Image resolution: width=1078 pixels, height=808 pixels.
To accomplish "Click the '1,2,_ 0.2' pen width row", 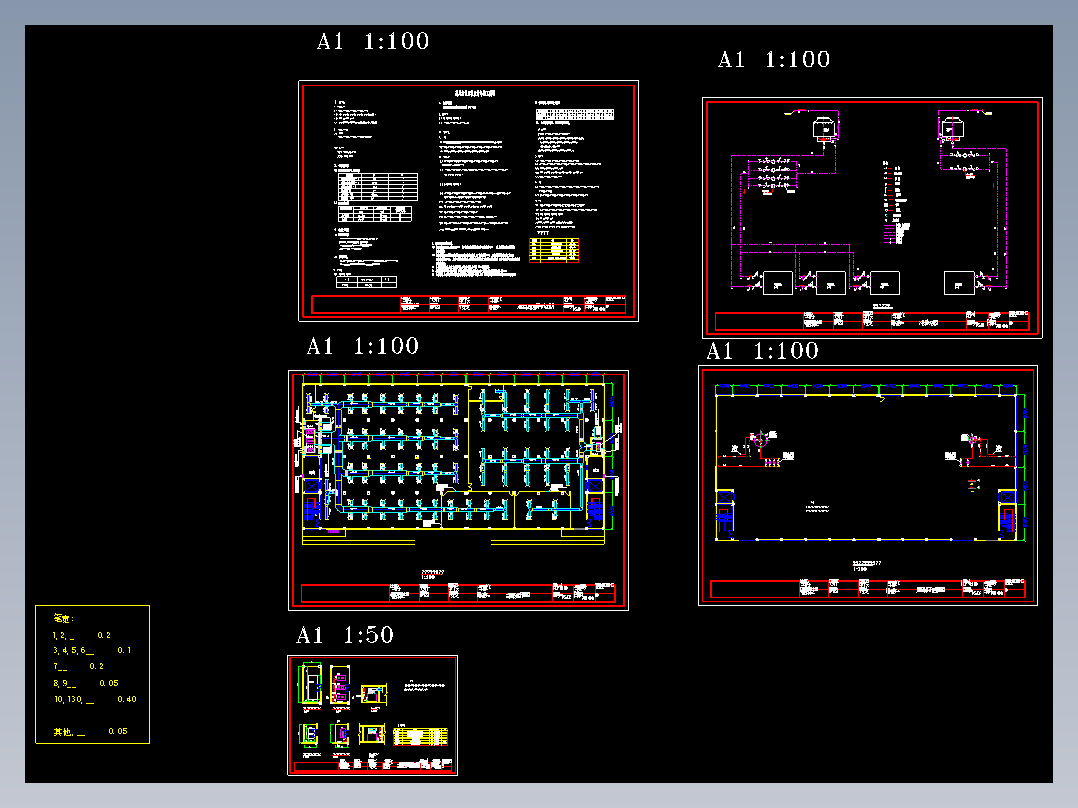I will (81, 635).
